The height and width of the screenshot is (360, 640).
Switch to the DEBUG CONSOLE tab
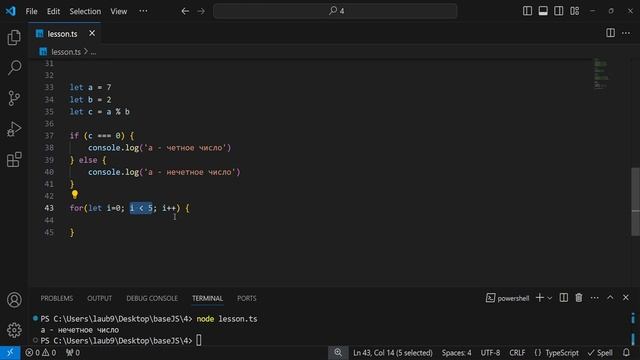(x=152, y=298)
